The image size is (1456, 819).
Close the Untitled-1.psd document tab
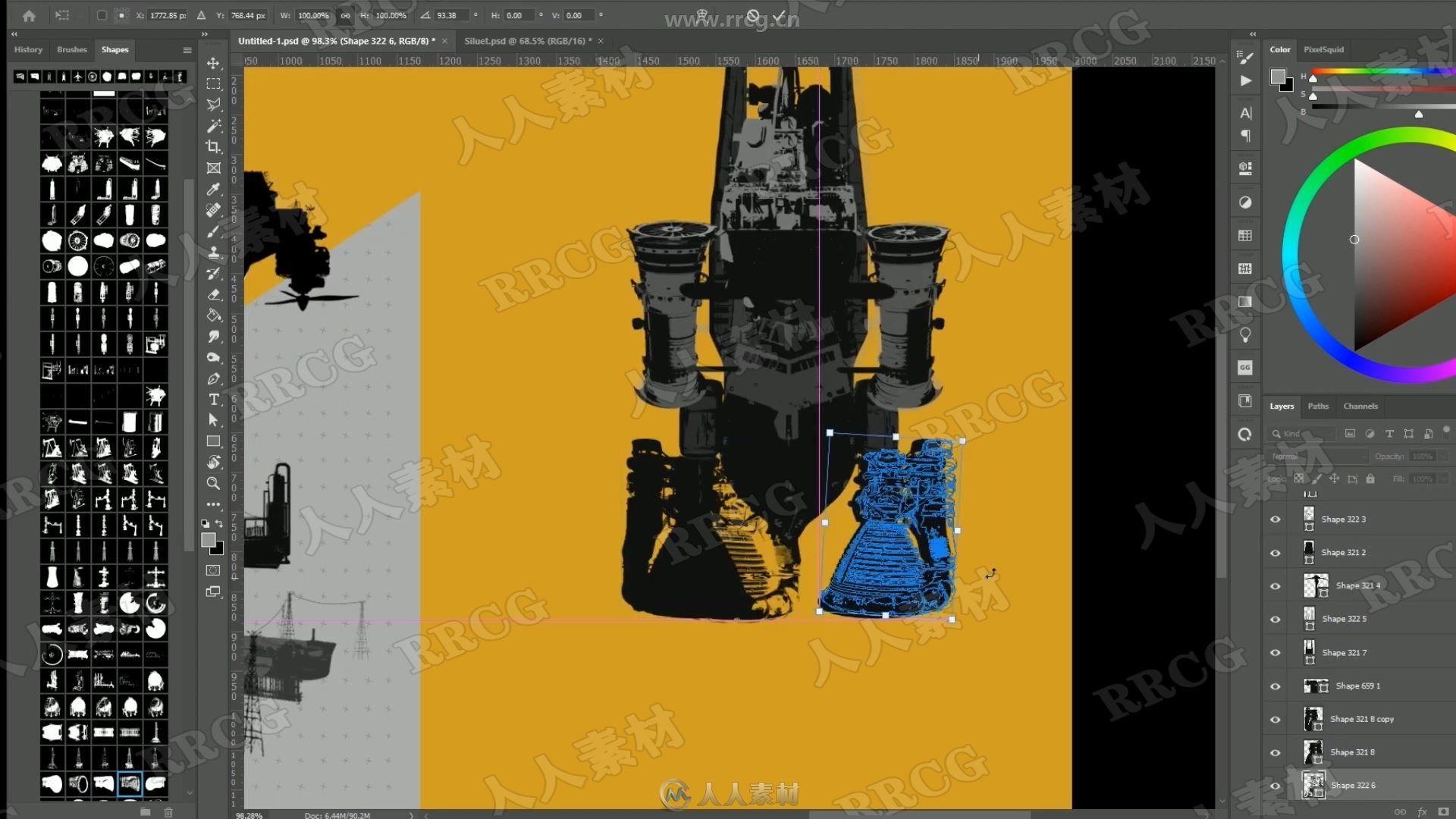[444, 41]
